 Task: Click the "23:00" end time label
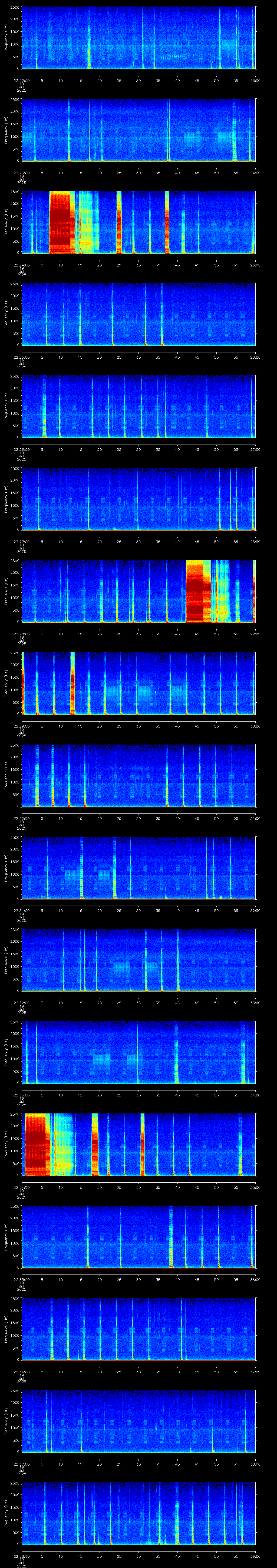tap(256, 80)
